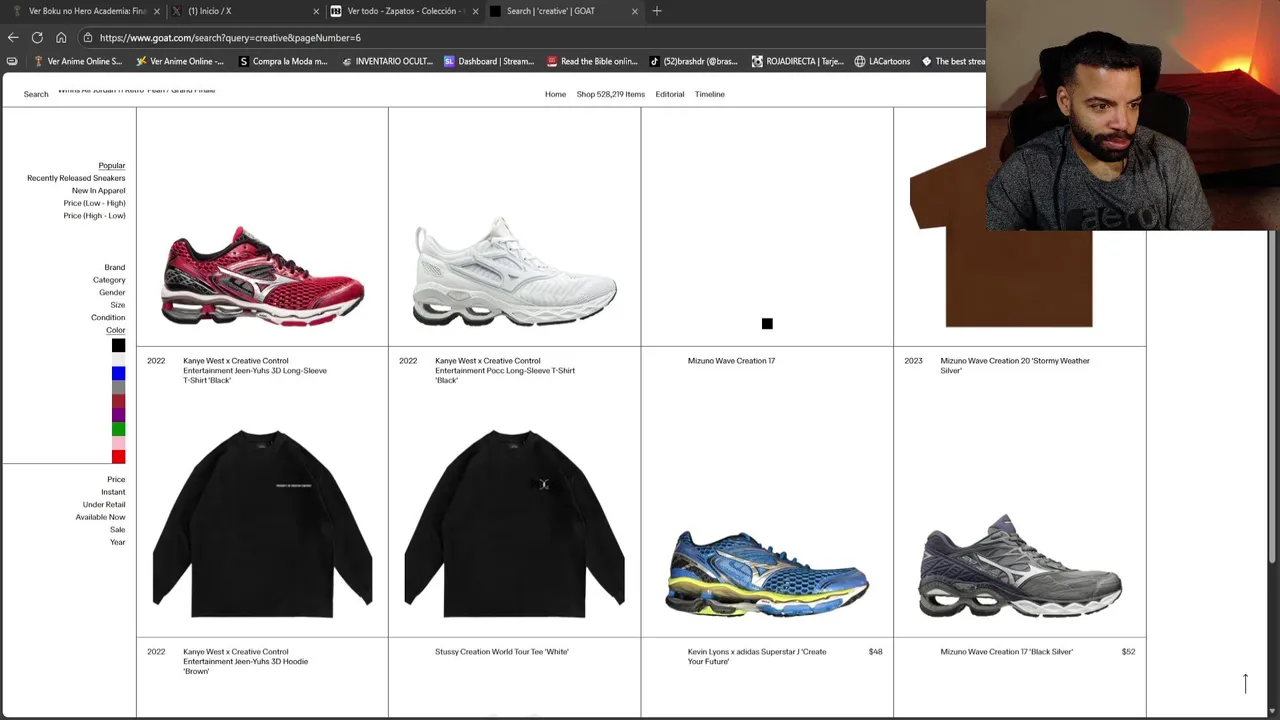Switch to 'Ver todo - Zapatos - Colección' tab
The height and width of the screenshot is (720, 1280).
(399, 11)
